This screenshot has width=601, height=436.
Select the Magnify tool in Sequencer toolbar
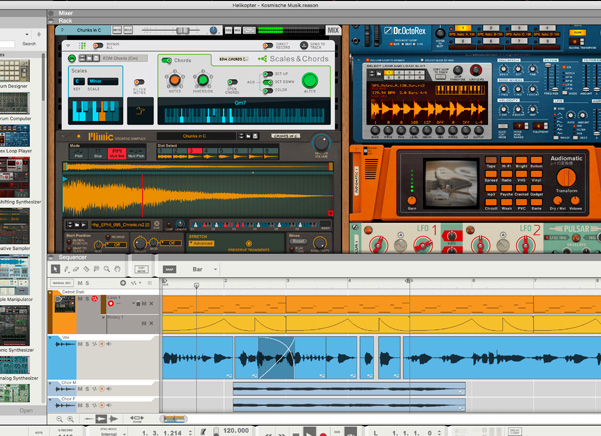pos(107,269)
